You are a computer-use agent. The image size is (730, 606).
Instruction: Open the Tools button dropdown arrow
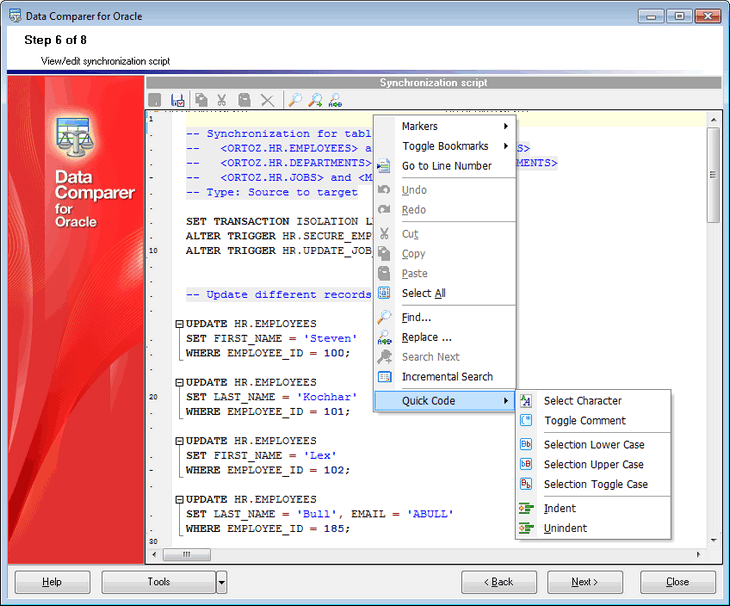(x=222, y=582)
